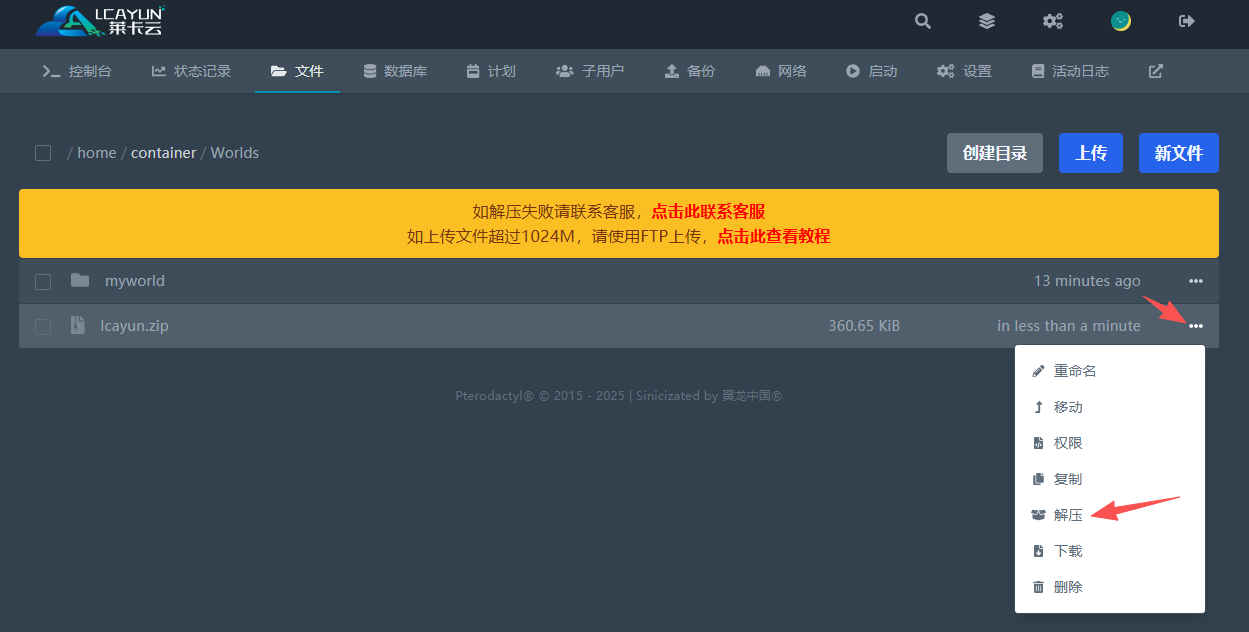Screen dimensions: 1249x632
Task: Click the 新文件 new file button
Action: pos(1179,153)
